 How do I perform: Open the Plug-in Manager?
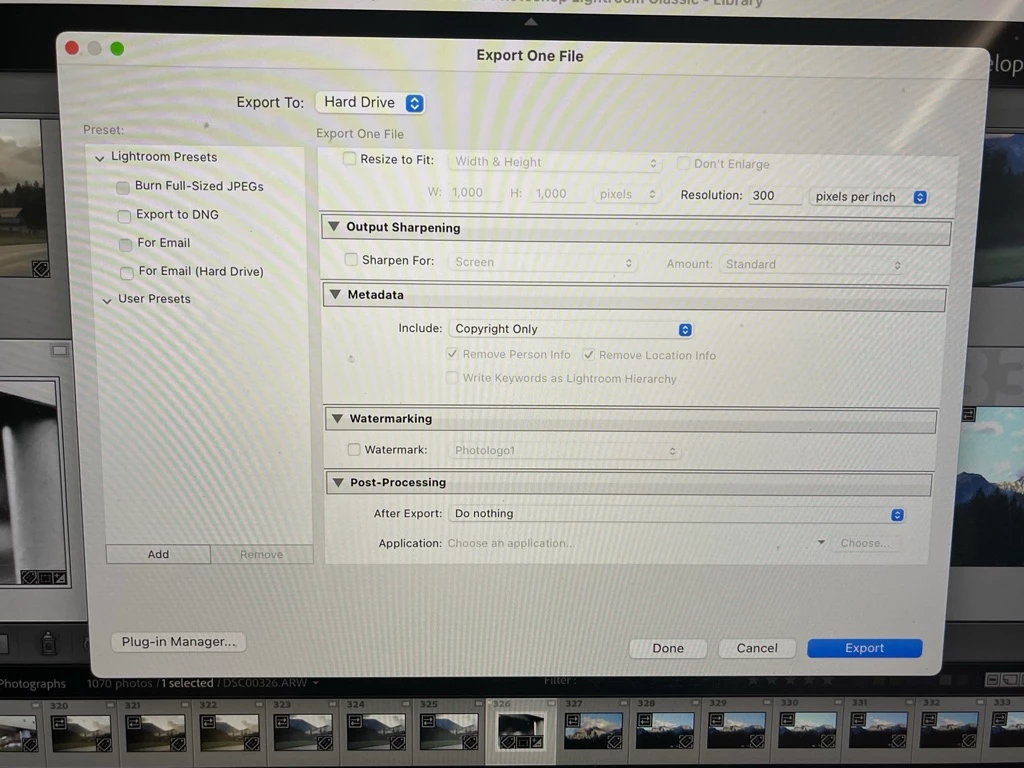pos(178,642)
